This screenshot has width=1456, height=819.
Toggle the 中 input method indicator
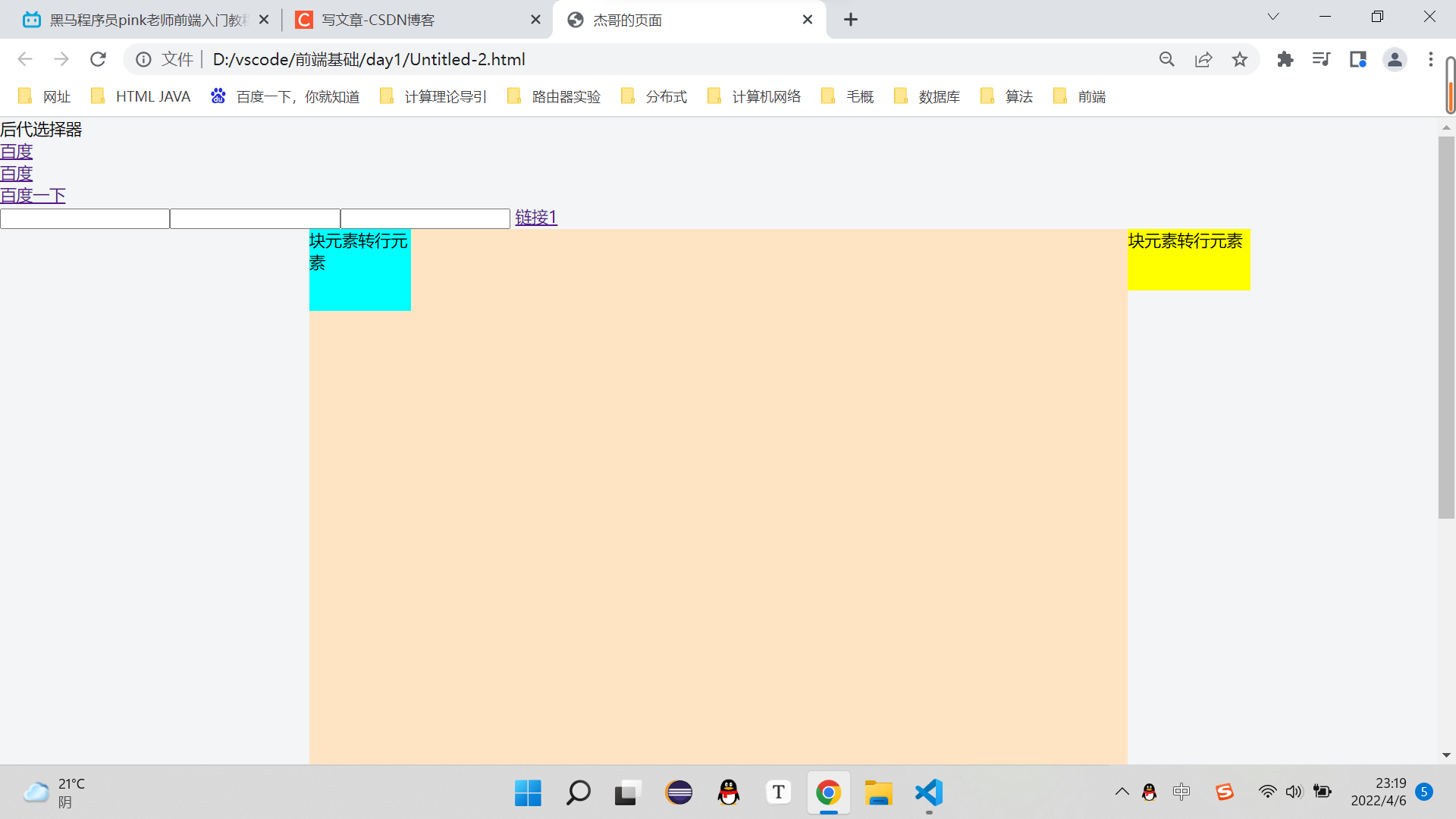click(x=1181, y=792)
